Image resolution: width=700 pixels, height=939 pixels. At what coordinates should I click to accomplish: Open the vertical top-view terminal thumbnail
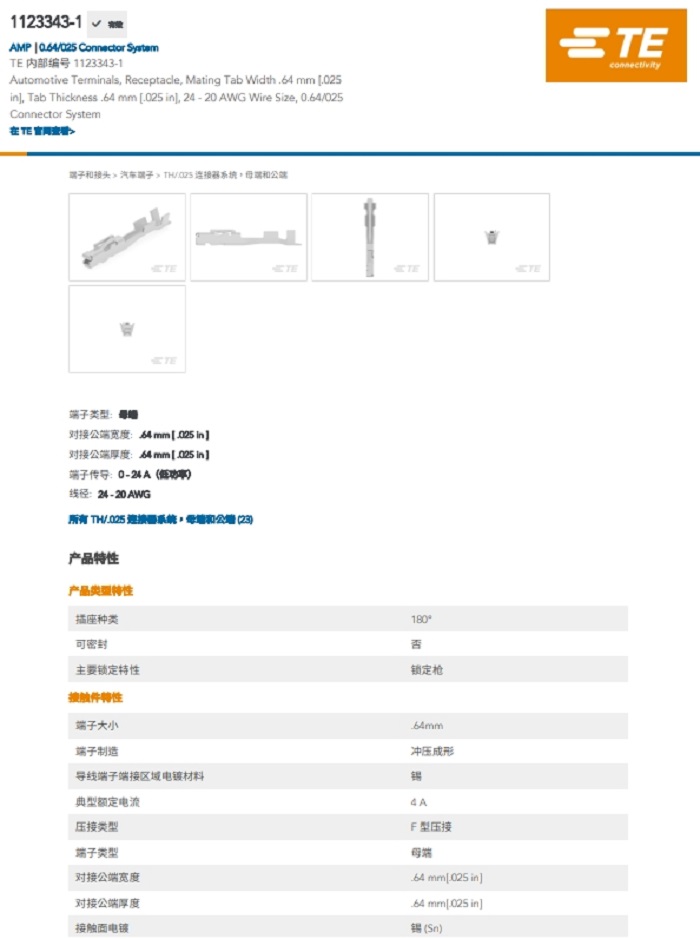(x=370, y=237)
